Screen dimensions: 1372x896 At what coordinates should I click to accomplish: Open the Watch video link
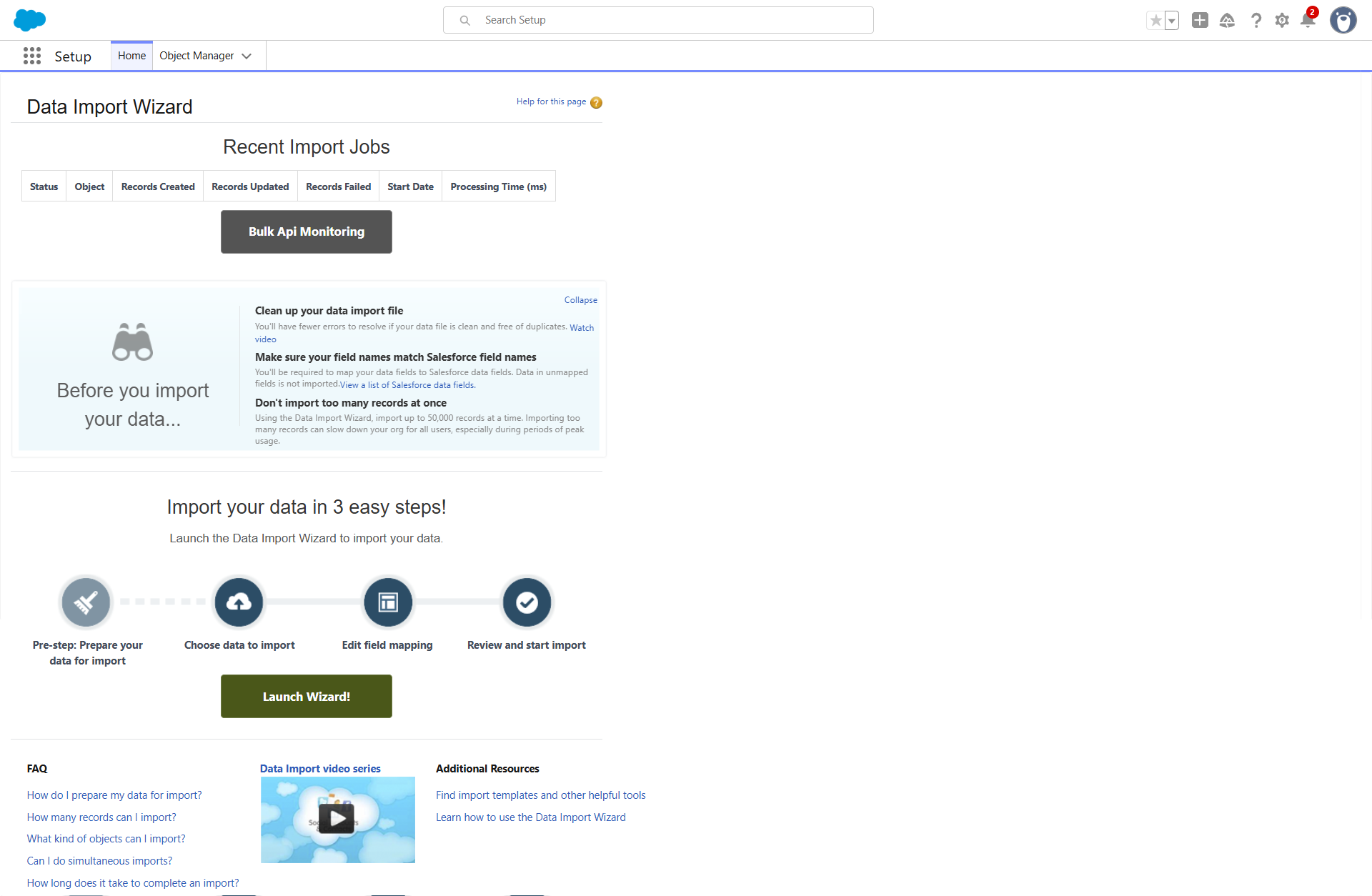click(582, 327)
